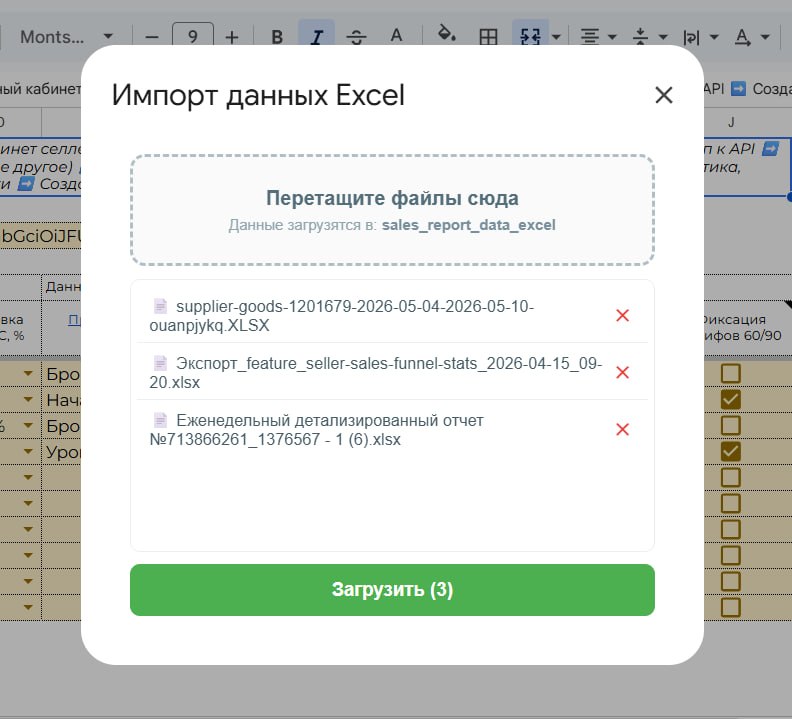Viewport: 792px width, 719px height.
Task: Click text wrapping icon in toolbar
Action: tap(691, 36)
